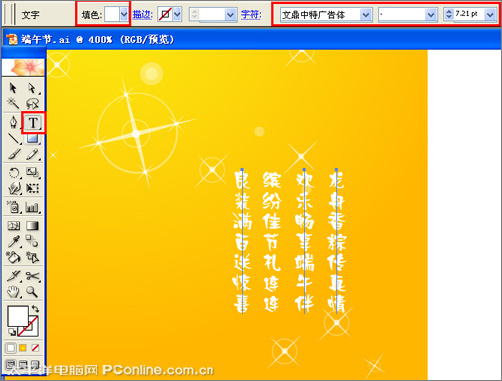Viewport: 502px width, 381px height.
Task: Click the stroke swatch in control bar
Action: (165, 14)
